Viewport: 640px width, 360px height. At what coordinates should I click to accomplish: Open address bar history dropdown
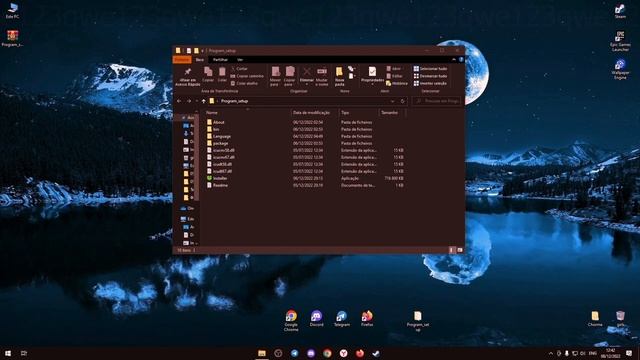[392, 101]
